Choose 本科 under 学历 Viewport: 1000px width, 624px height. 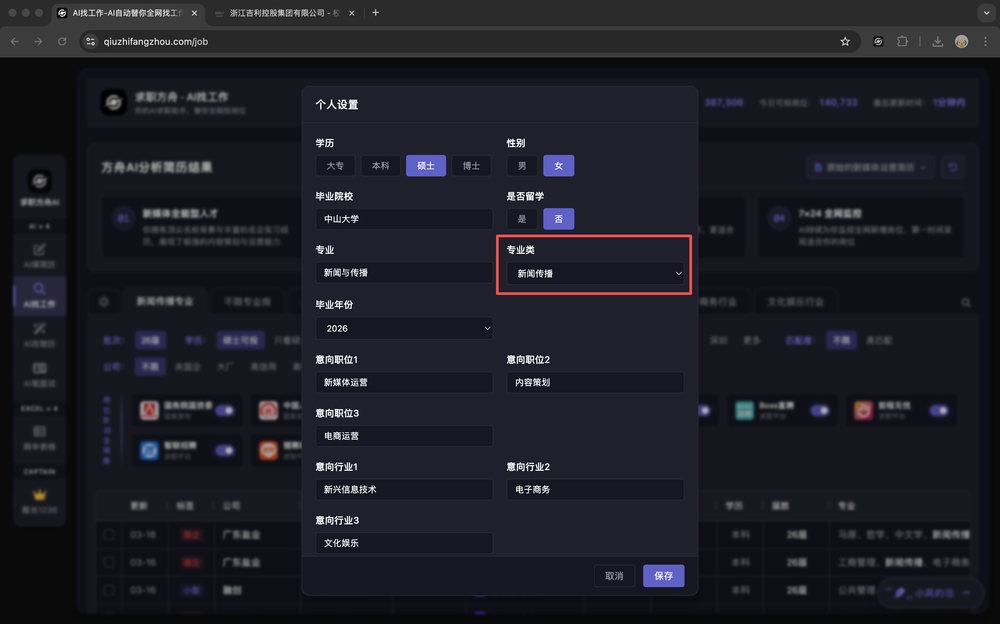coord(380,165)
